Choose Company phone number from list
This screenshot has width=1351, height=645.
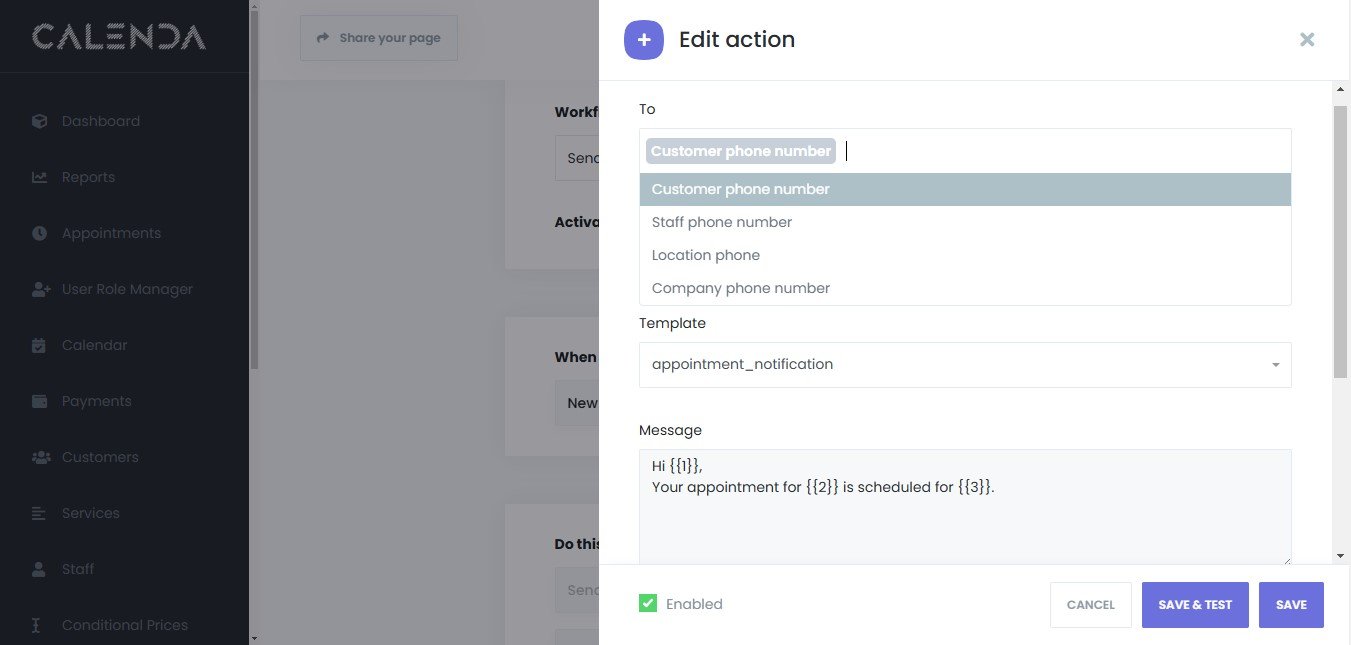point(740,288)
